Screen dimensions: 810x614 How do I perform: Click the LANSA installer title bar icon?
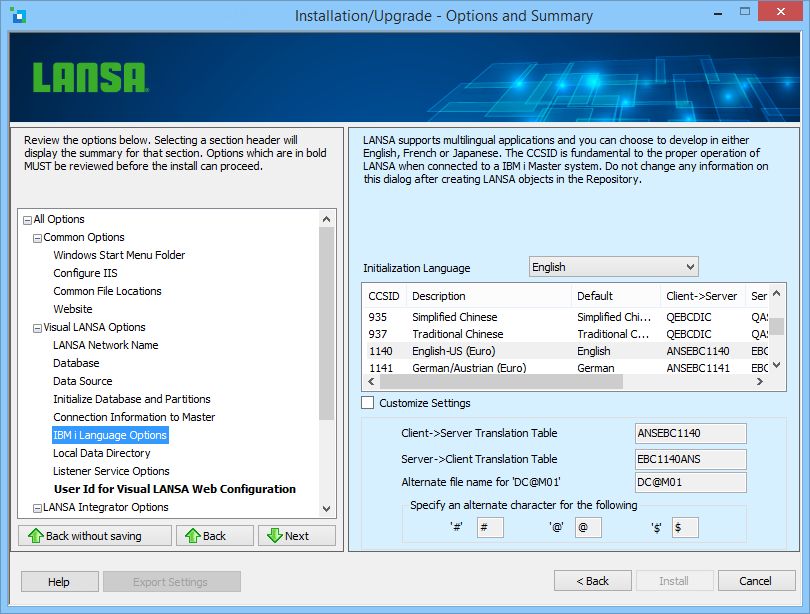pos(18,15)
